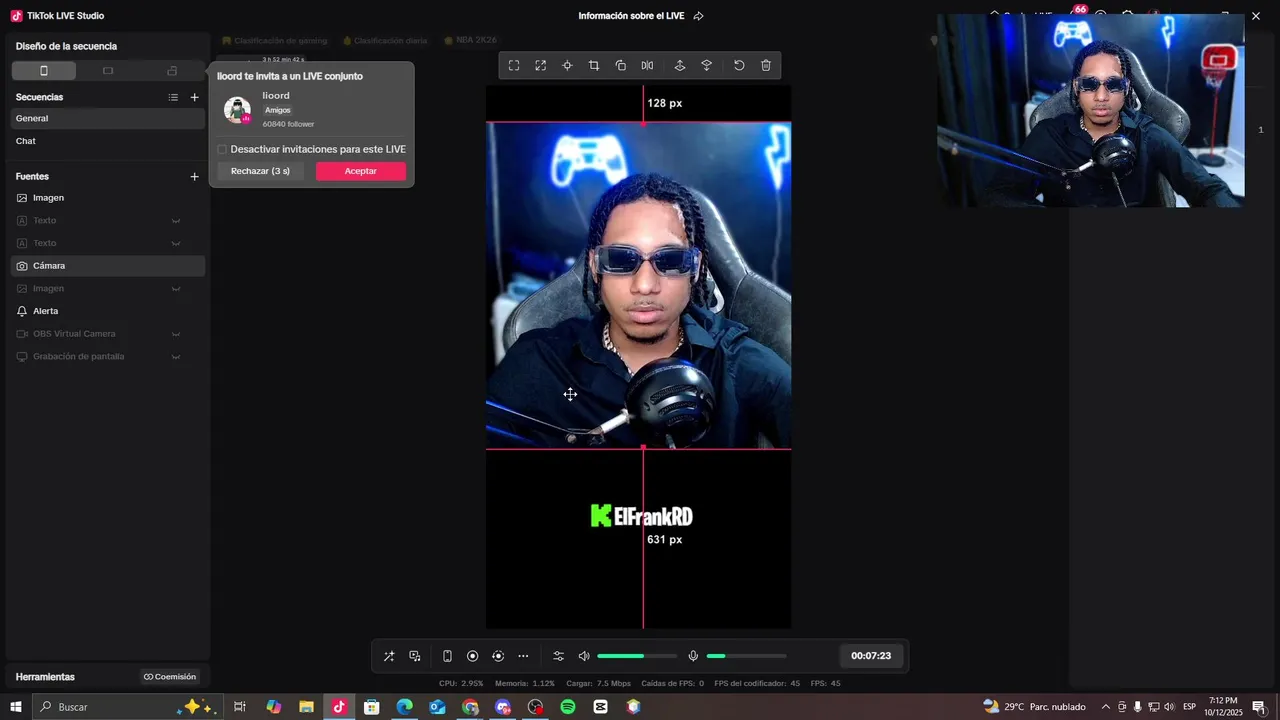Switch to the landscape layout tab

108,70
